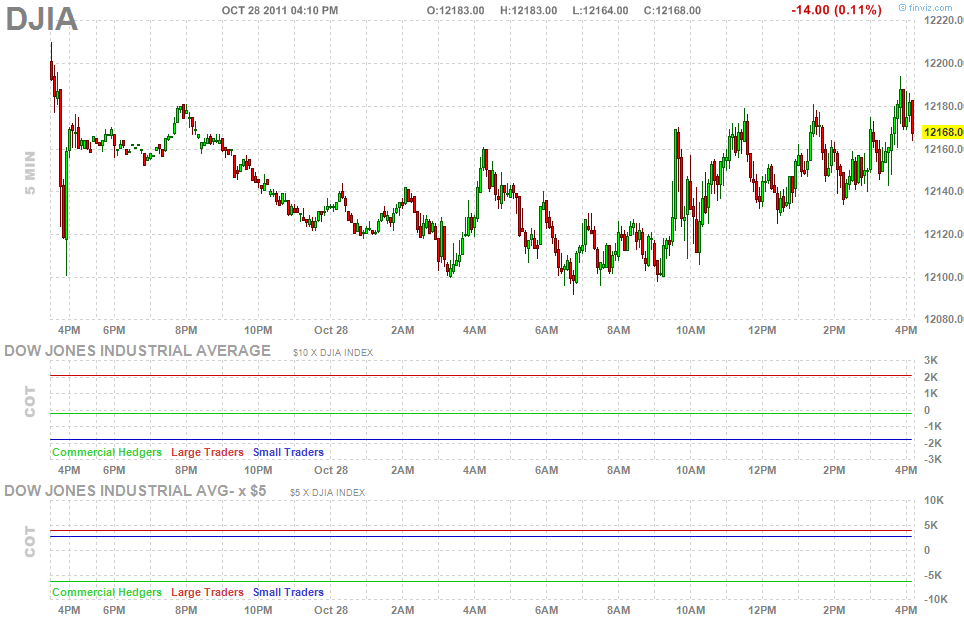Click the 4AM label under the price chart

pyautogui.click(x=475, y=330)
